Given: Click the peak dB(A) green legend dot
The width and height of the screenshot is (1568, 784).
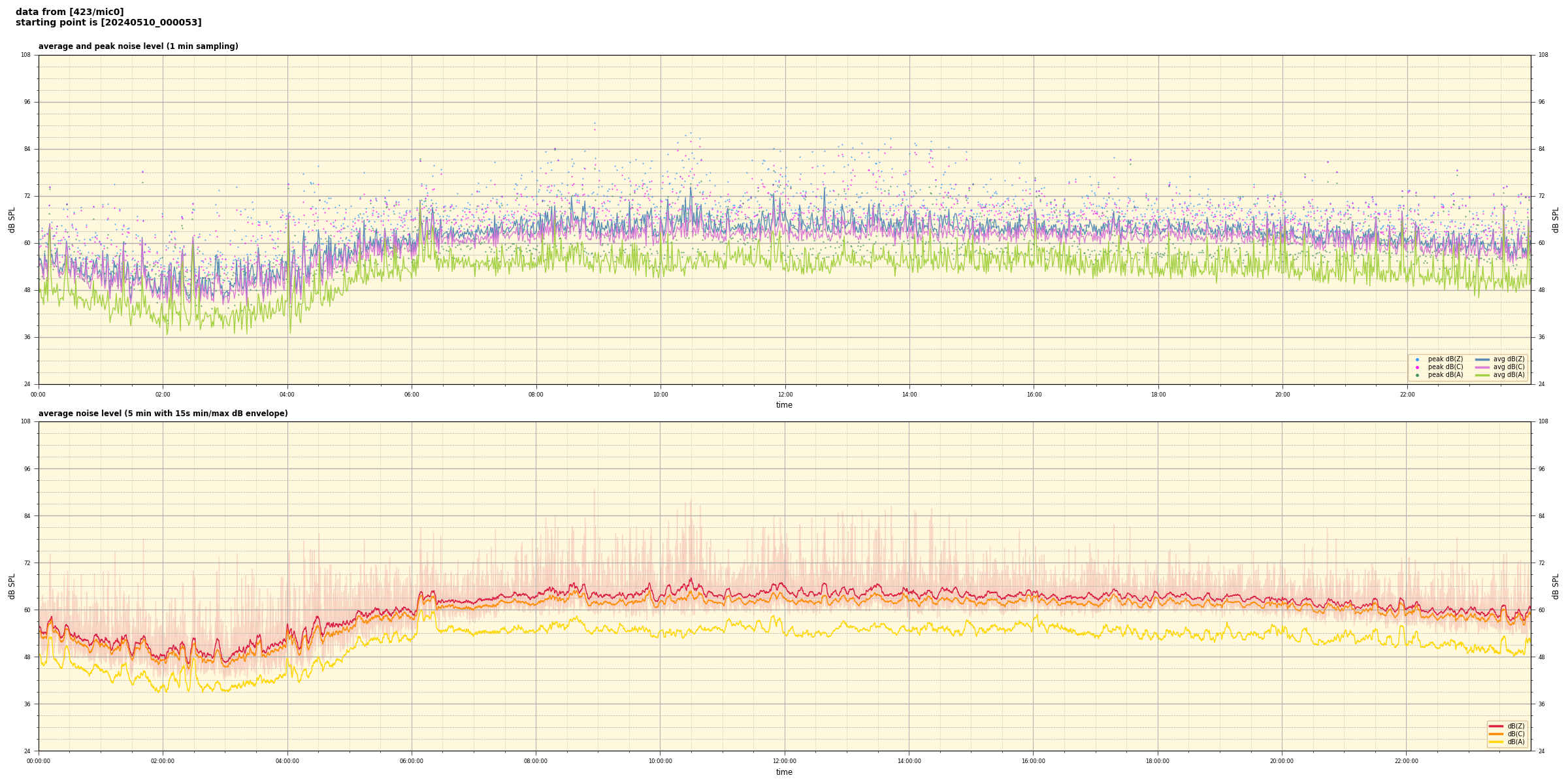Looking at the screenshot, I should click(x=1417, y=375).
